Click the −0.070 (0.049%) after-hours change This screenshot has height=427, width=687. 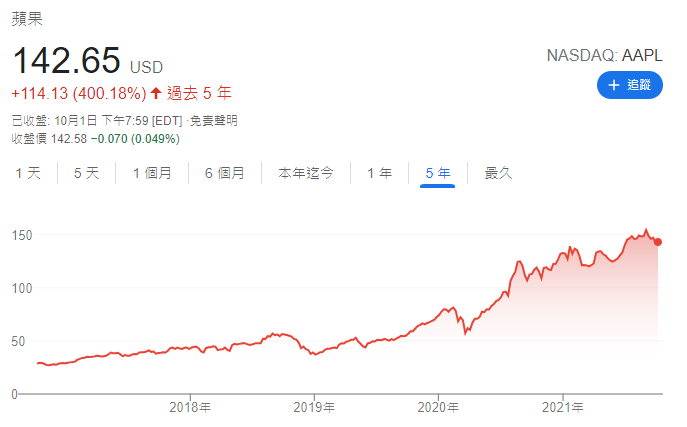point(135,139)
